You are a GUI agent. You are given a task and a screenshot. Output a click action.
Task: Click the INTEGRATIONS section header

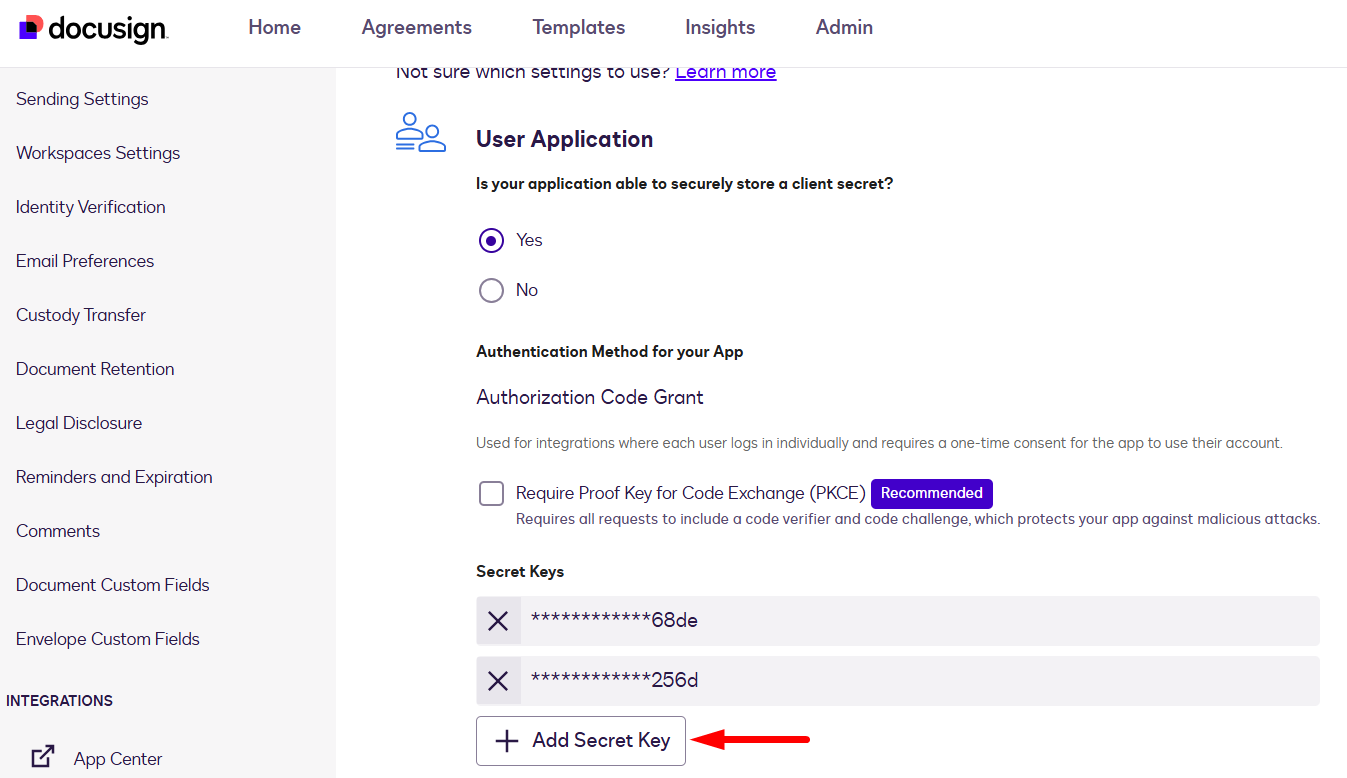click(x=59, y=701)
